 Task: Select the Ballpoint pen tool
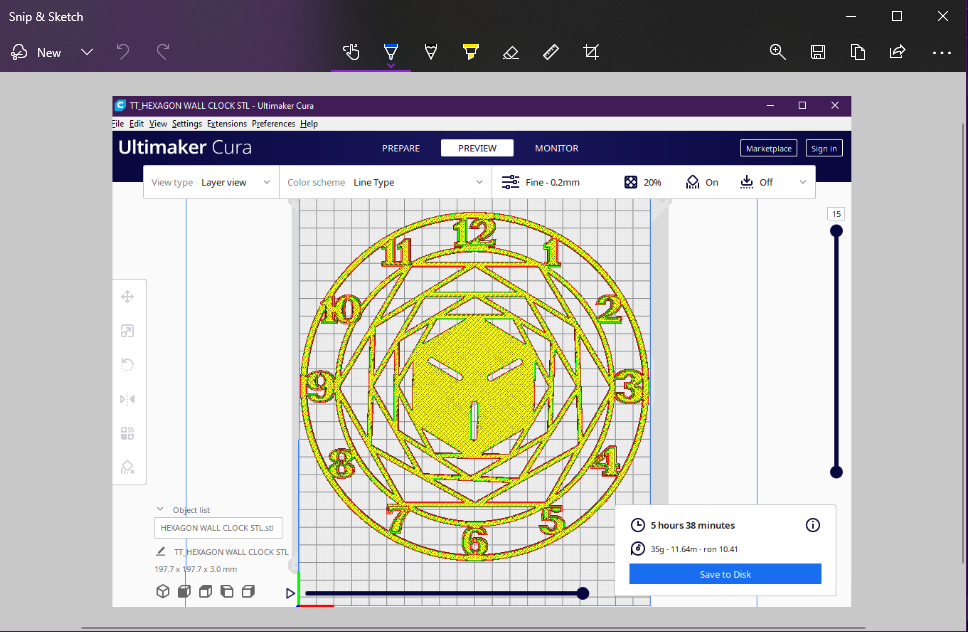[391, 52]
